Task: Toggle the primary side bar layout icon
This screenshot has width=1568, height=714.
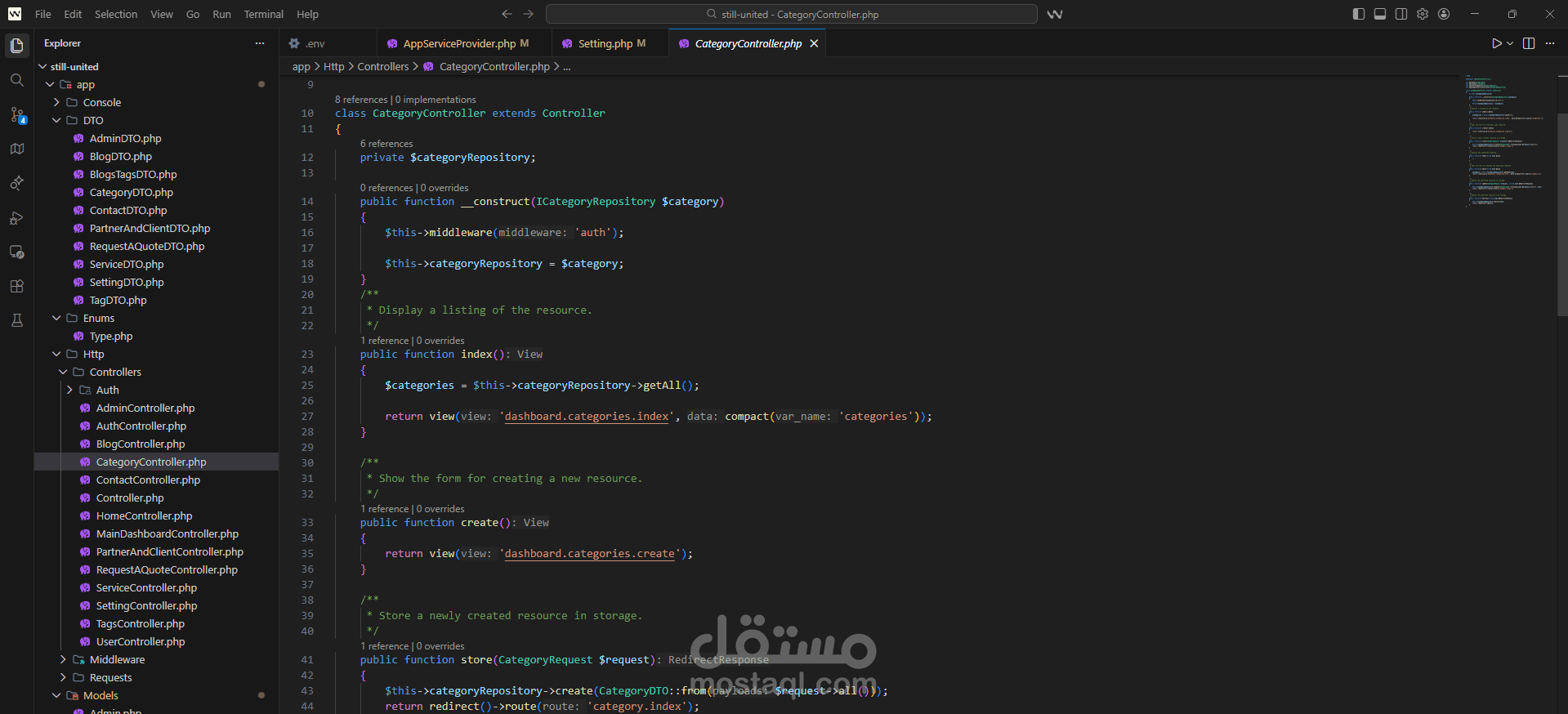Action: pyautogui.click(x=1359, y=14)
